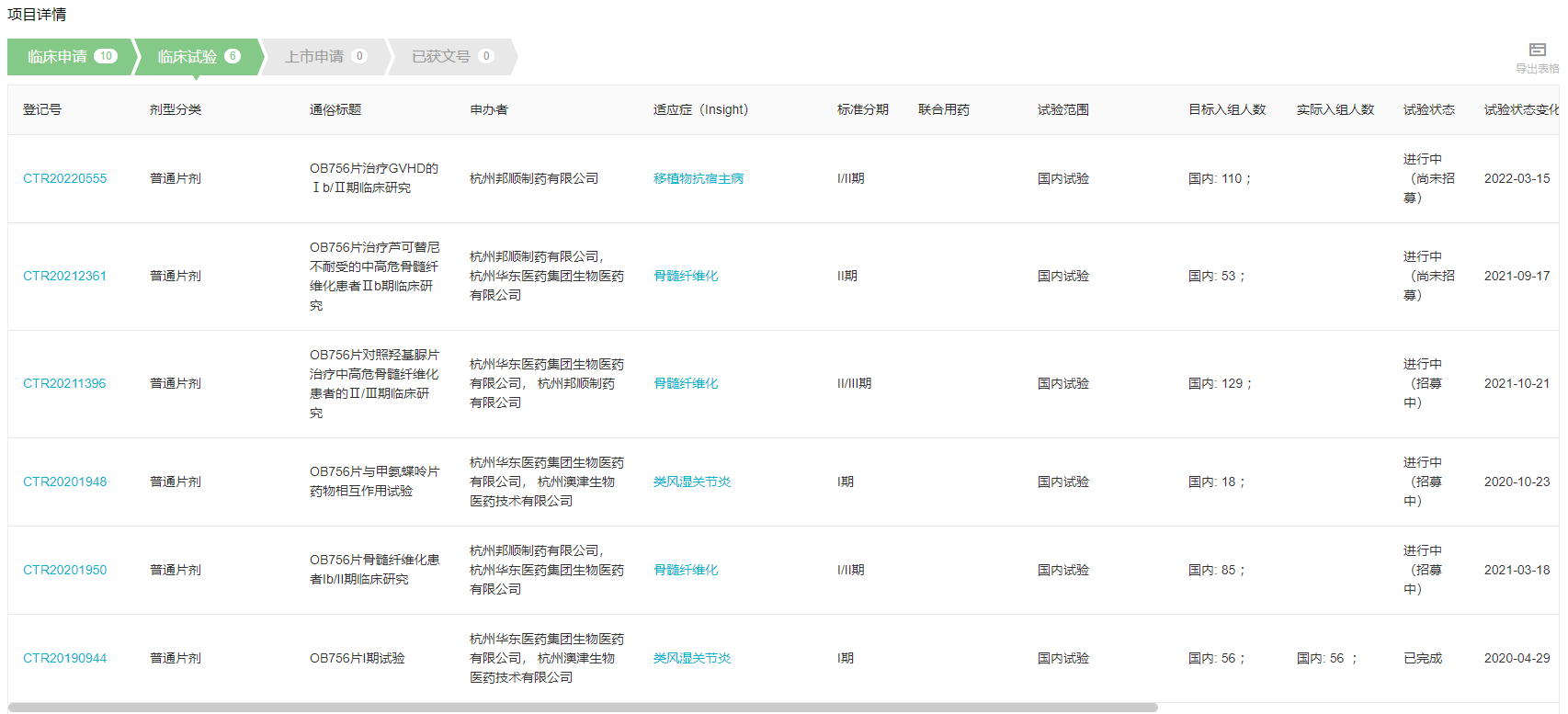This screenshot has width=1568, height=714.
Task: Click the 登记号 column header
Action: click(x=42, y=109)
